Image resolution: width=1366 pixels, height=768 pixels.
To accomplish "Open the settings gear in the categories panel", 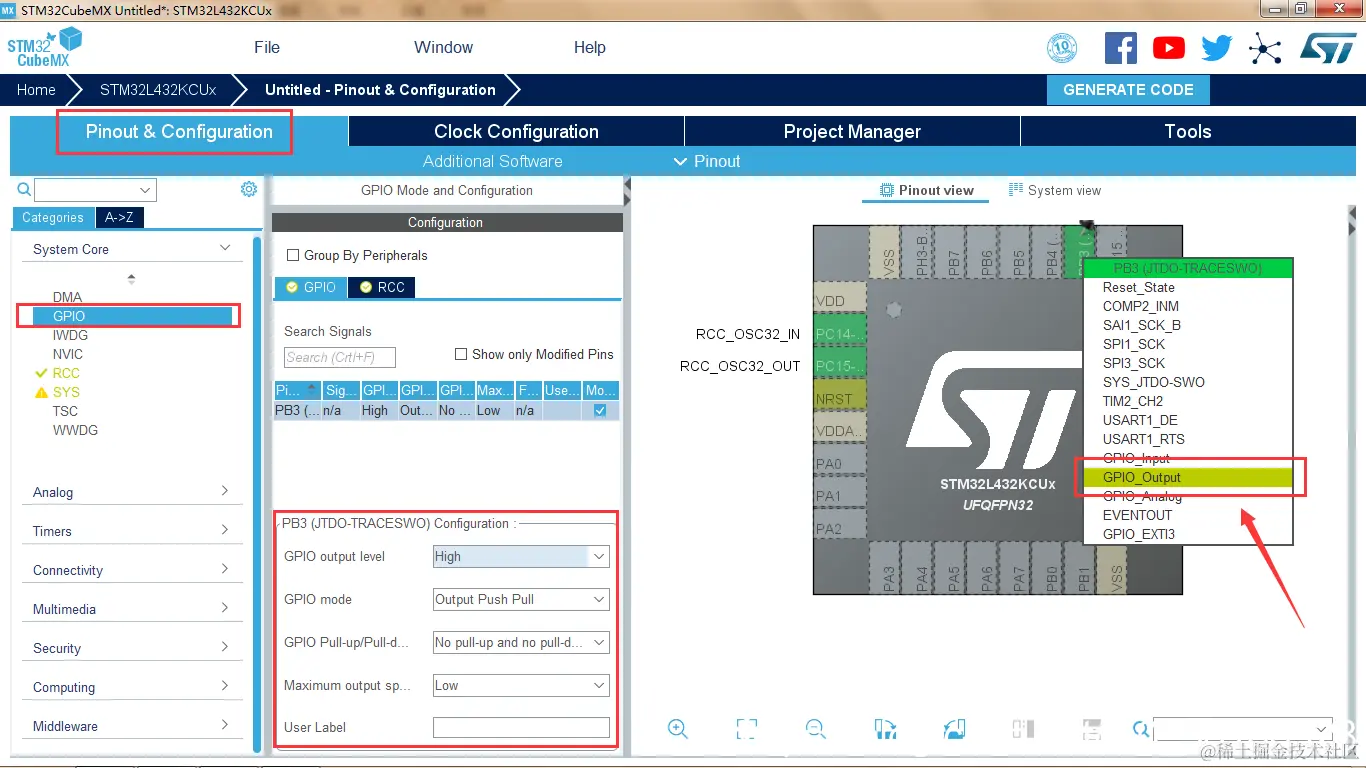I will coord(249,189).
